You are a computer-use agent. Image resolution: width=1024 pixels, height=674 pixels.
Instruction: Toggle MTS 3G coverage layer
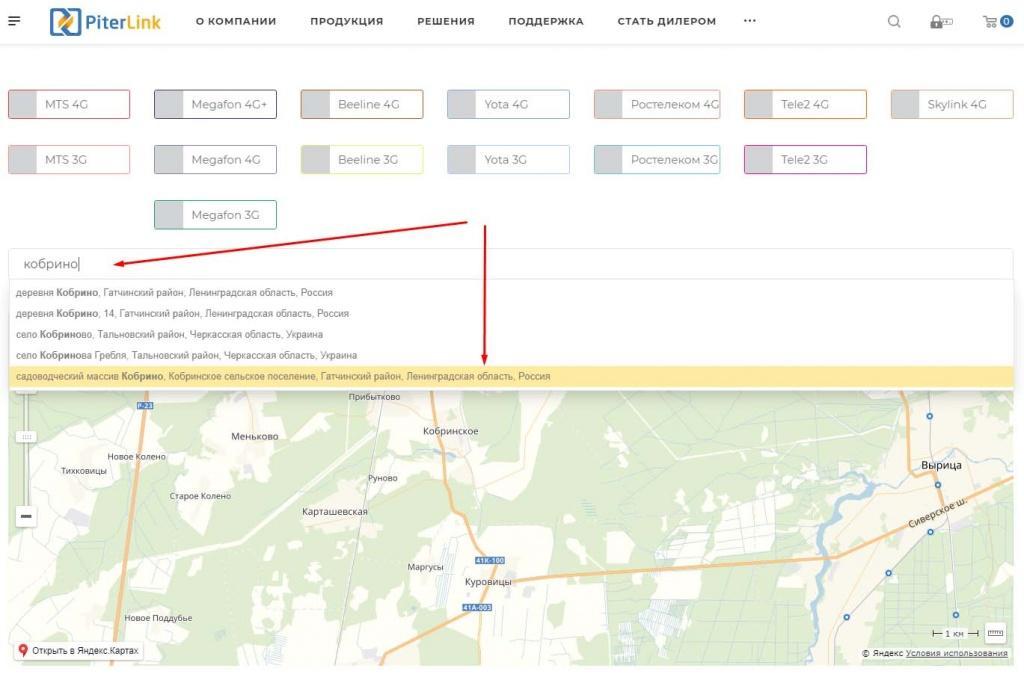[69, 159]
